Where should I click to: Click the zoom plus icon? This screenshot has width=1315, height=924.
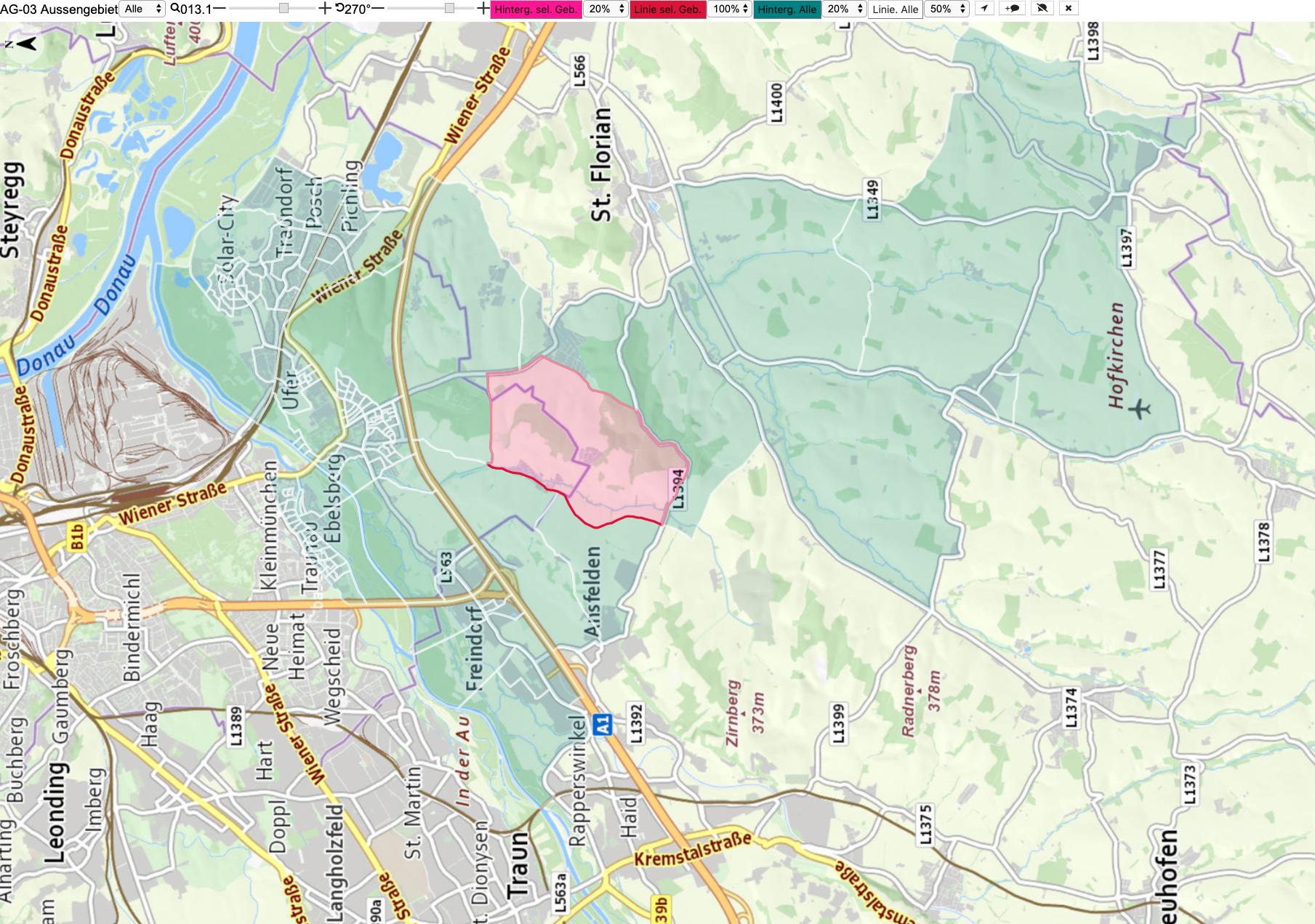325,9
